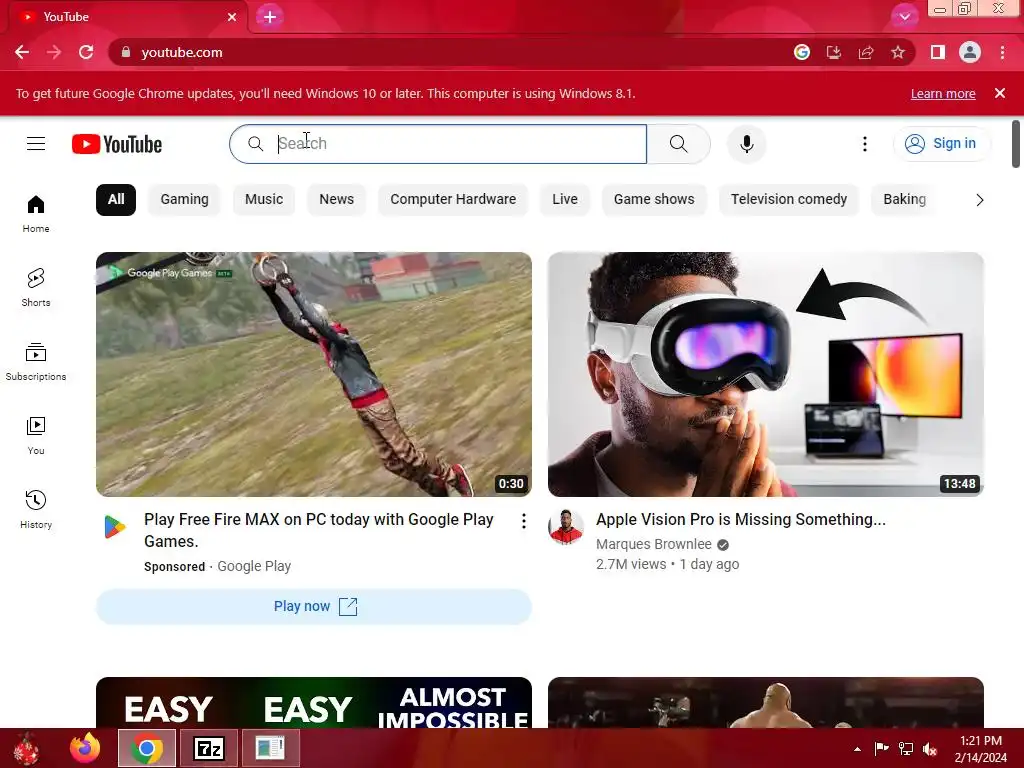
Task: Click the magnifier search button
Action: 679,144
